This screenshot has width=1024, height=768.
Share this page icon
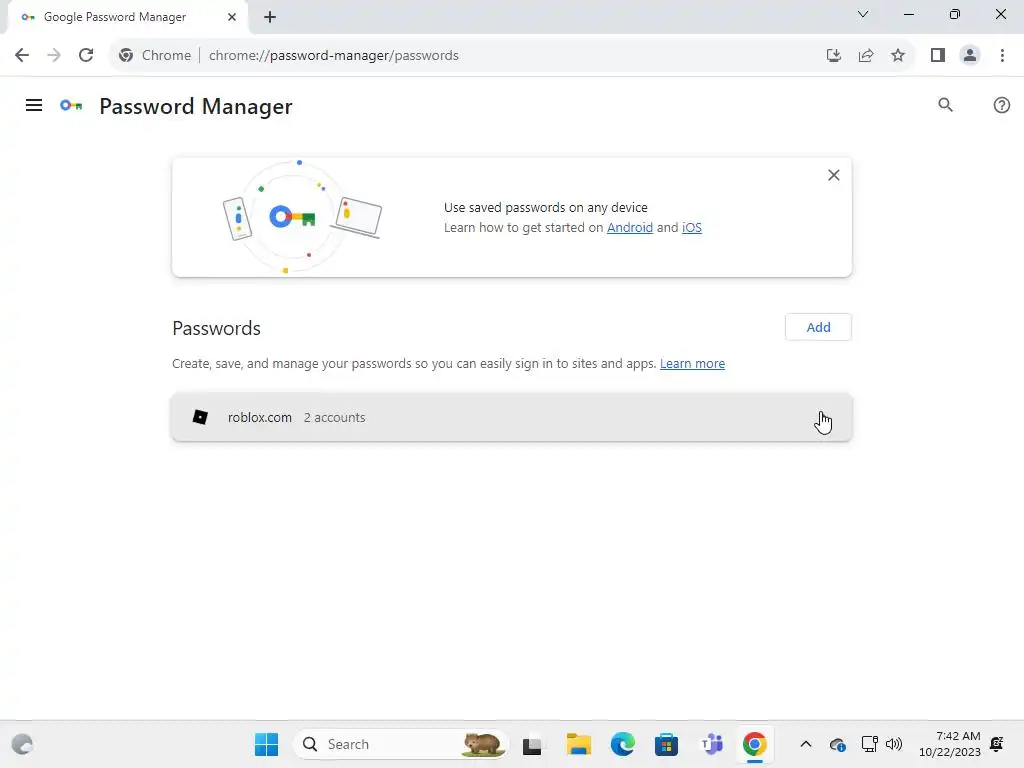[866, 55]
